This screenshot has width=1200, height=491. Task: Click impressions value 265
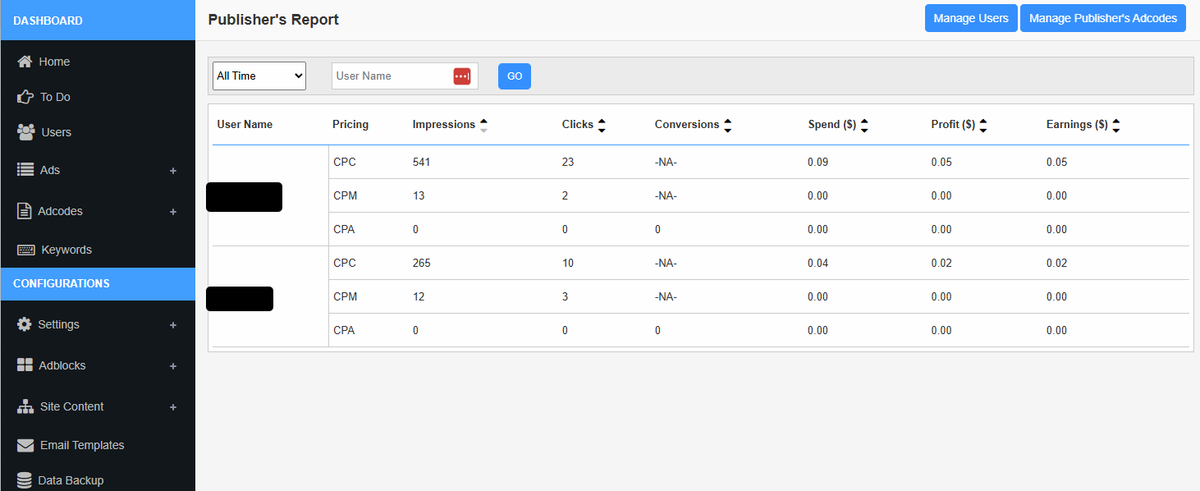pos(421,263)
